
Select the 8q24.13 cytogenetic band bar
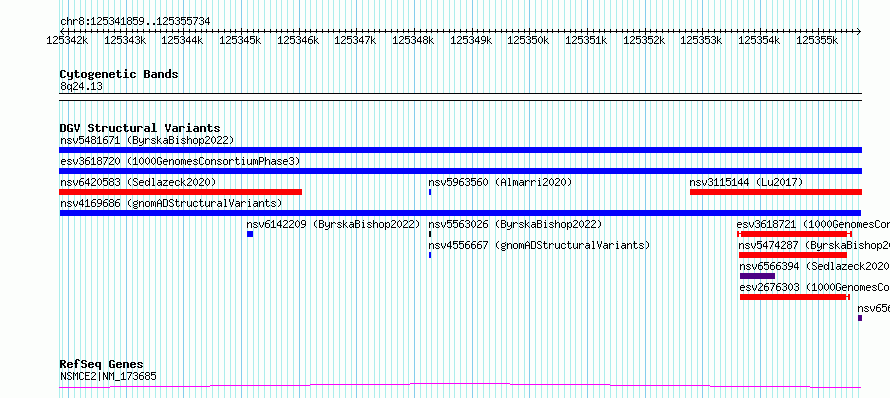click(460, 97)
